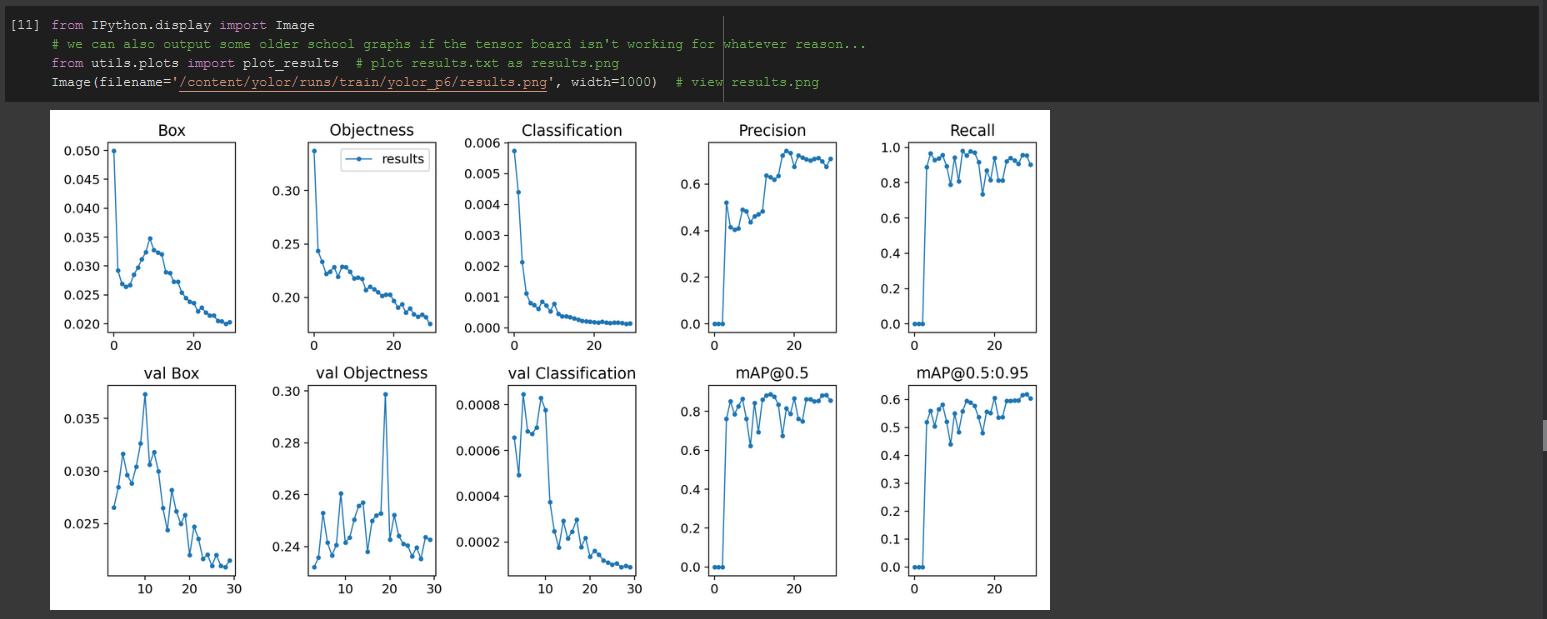Click the plot title reading only 'Box'
The image size is (1547, 619).
pyautogui.click(x=172, y=131)
